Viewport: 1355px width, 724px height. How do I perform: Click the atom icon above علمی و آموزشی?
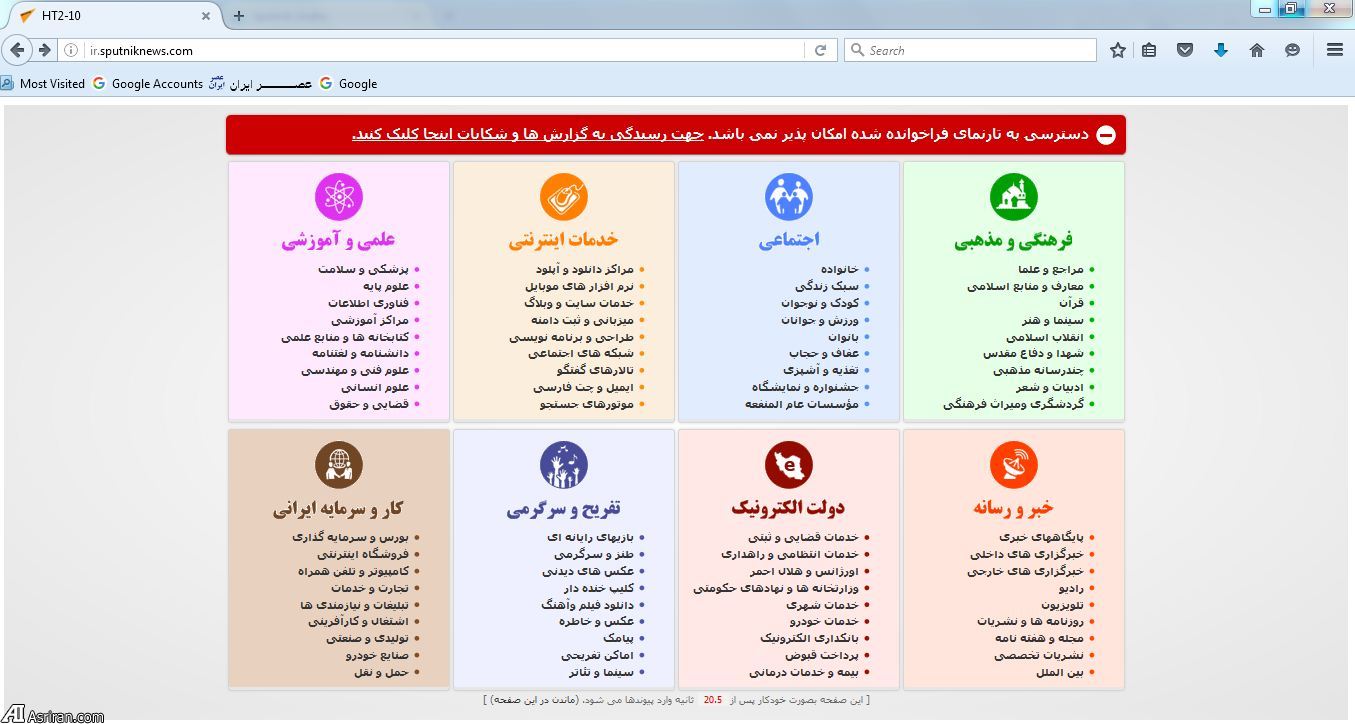point(339,196)
